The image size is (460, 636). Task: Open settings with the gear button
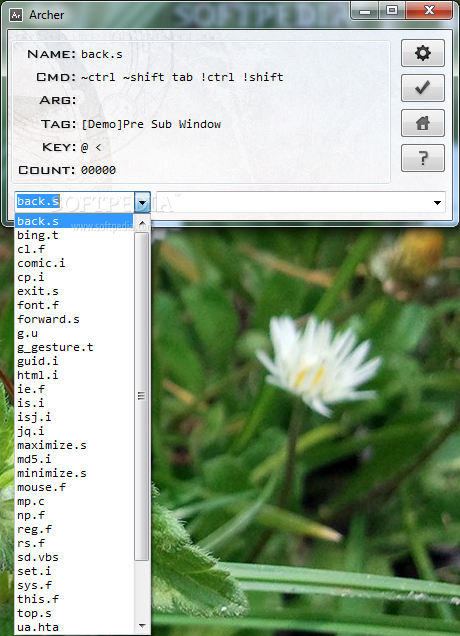point(423,53)
